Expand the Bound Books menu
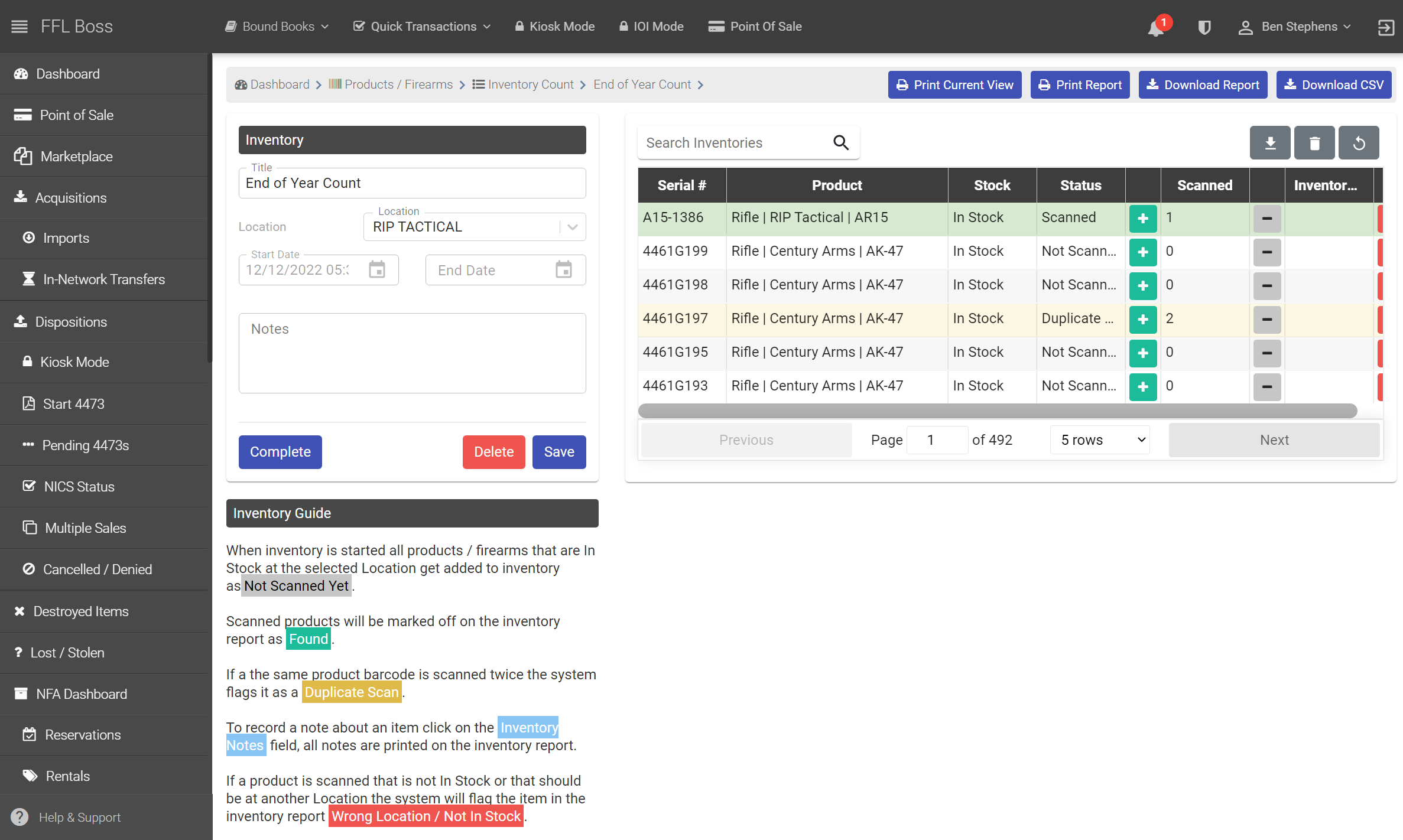The image size is (1403, 840). coord(276,26)
